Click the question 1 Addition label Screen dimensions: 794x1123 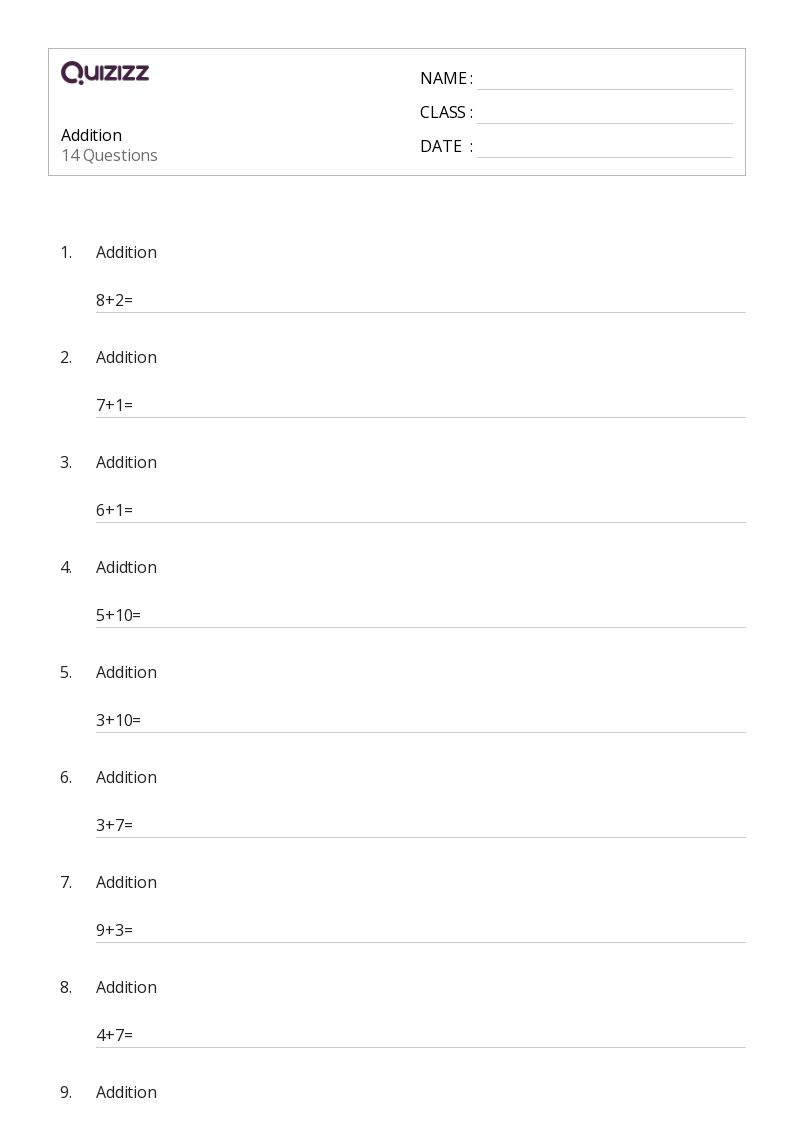(126, 252)
